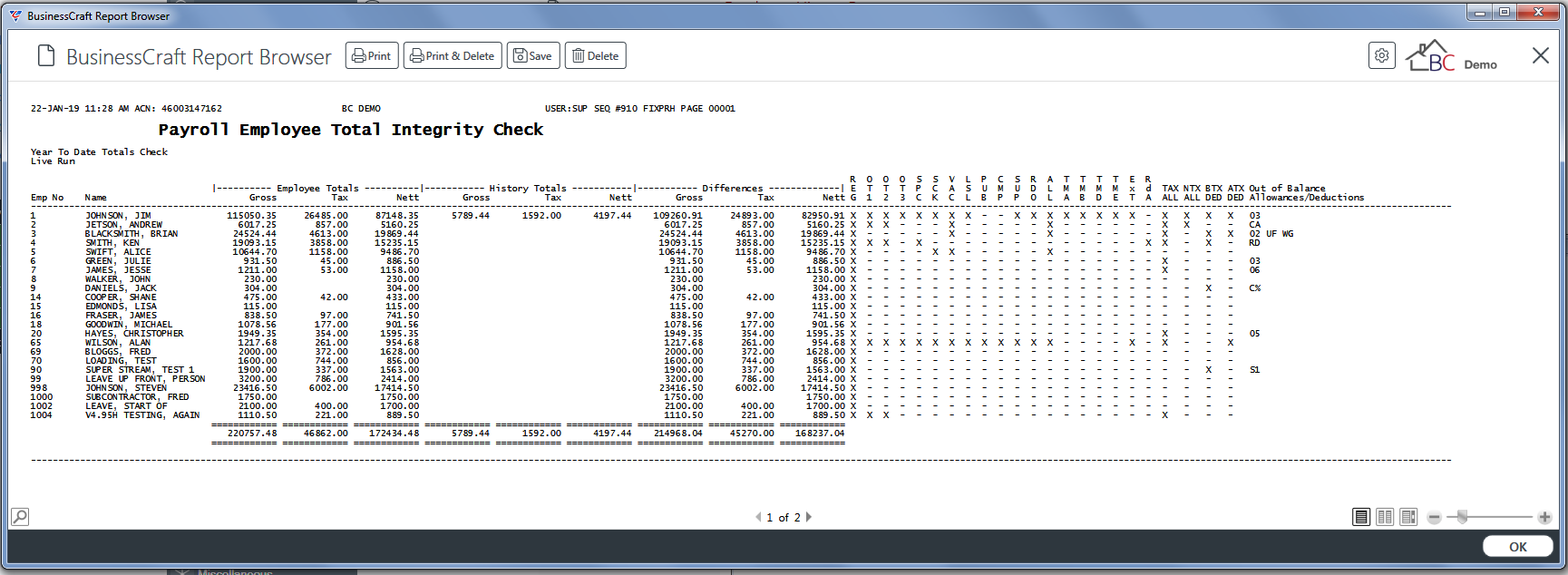
Task: Click 'Live Run' text
Action: tap(53, 161)
